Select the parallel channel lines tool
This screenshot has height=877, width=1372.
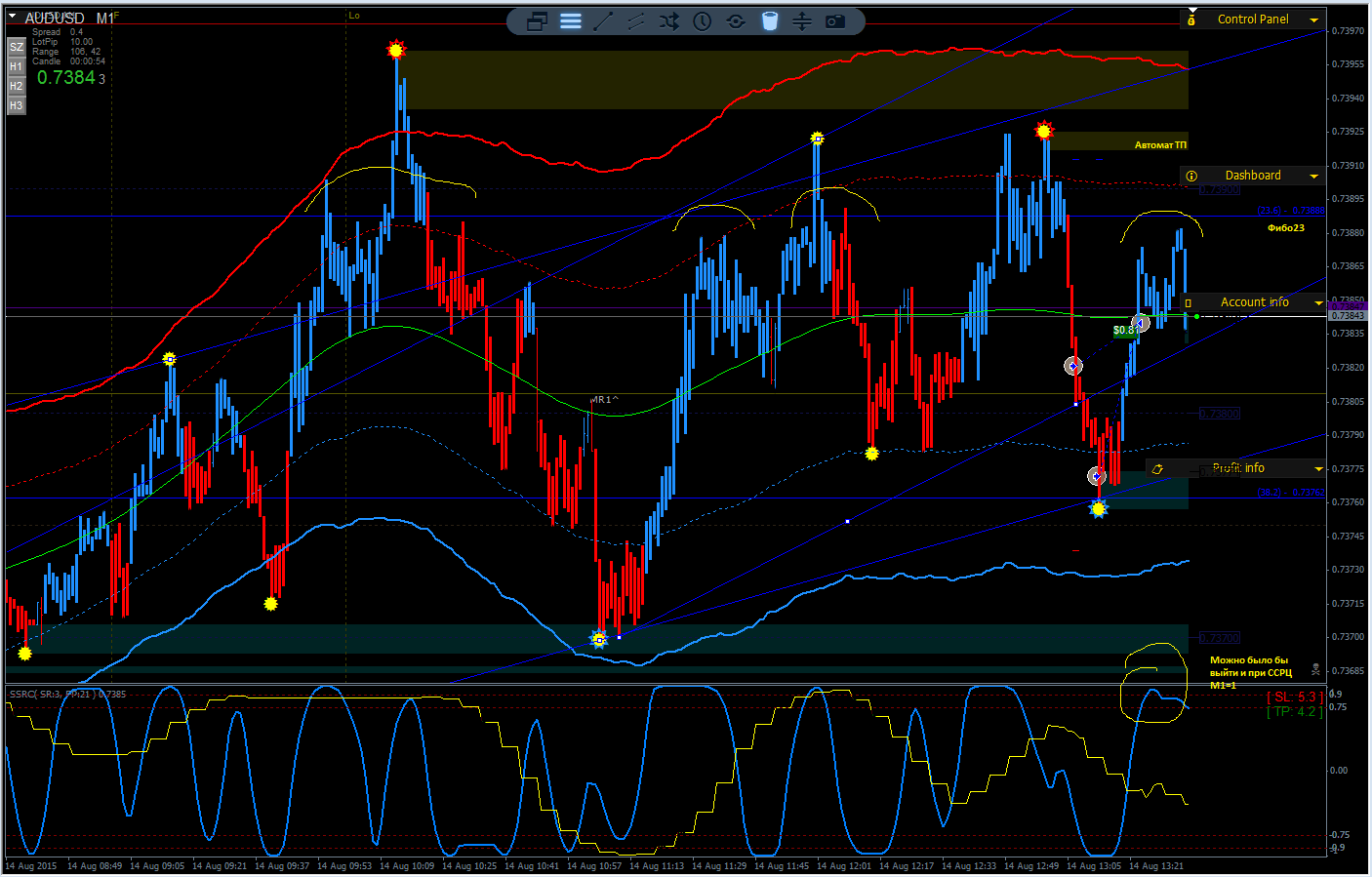point(636,21)
